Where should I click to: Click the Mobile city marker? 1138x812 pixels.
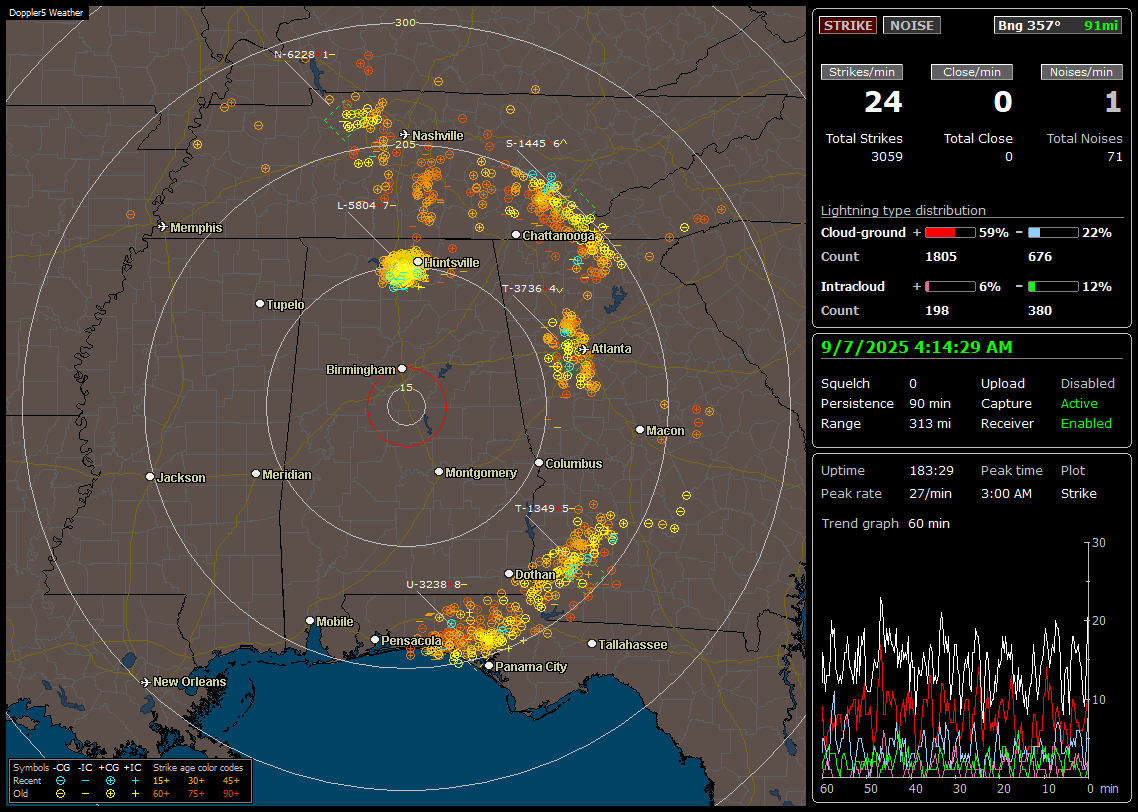[x=310, y=621]
